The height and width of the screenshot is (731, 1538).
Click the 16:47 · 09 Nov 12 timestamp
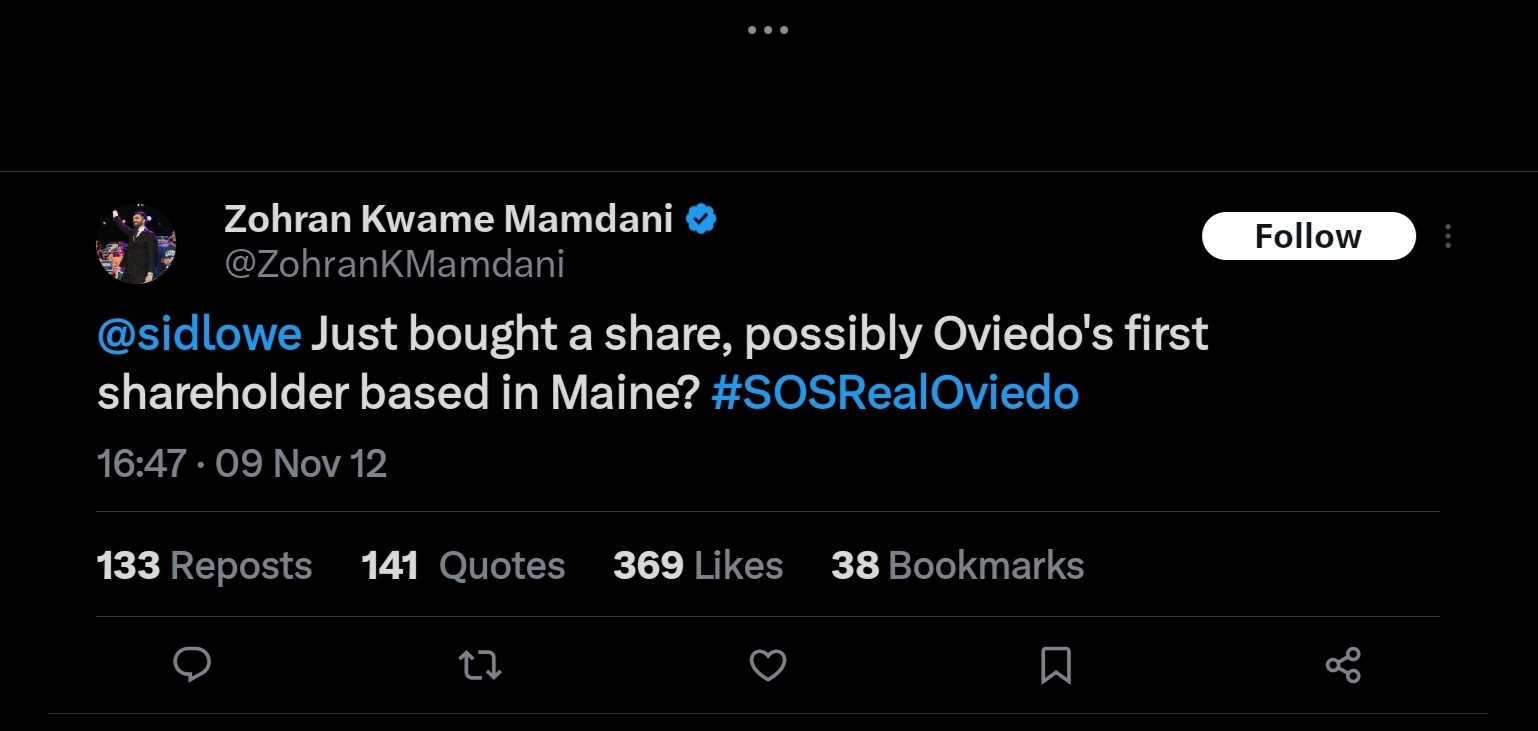pos(242,463)
